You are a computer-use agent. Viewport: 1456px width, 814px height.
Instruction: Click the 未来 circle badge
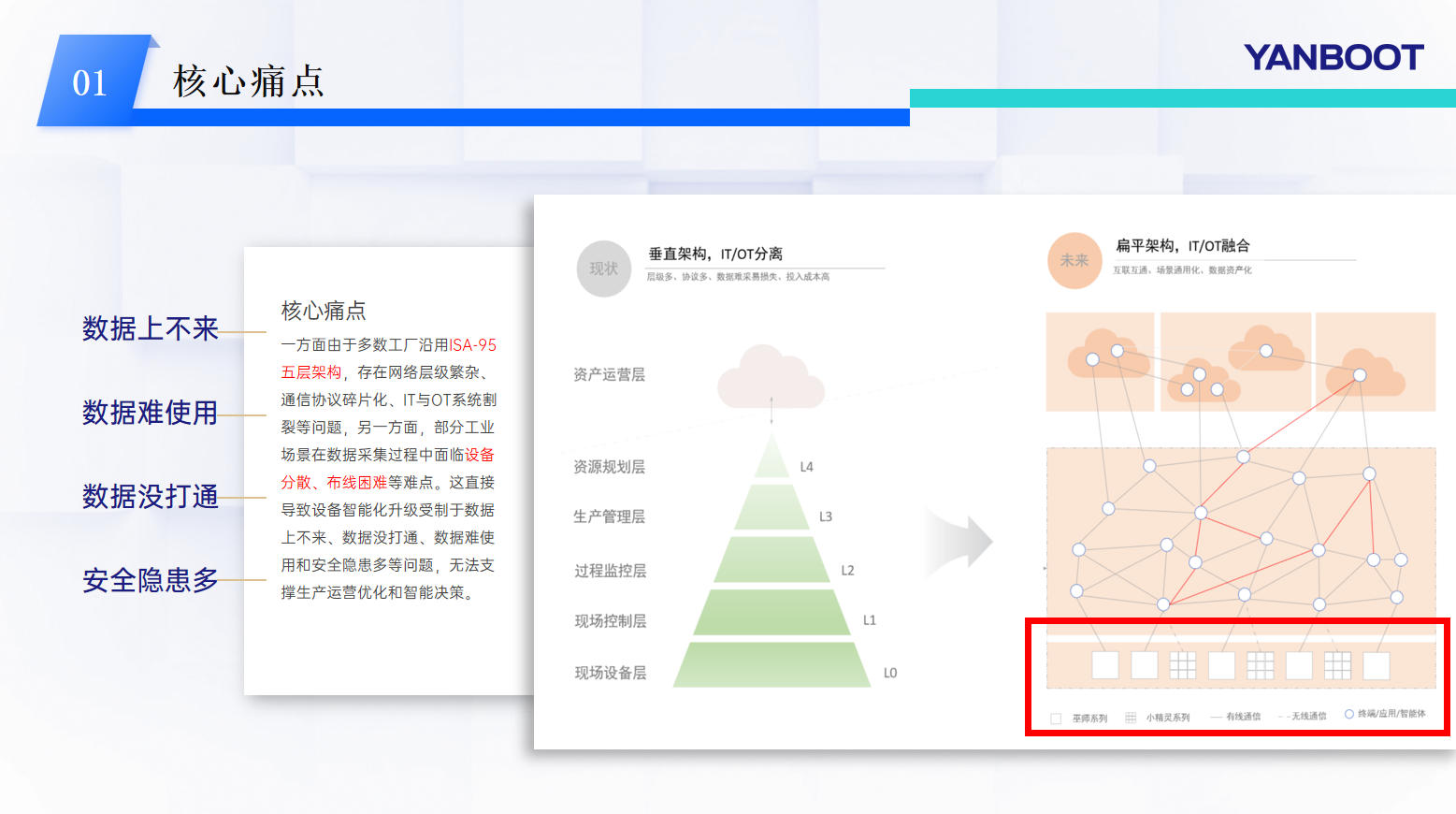click(1074, 260)
